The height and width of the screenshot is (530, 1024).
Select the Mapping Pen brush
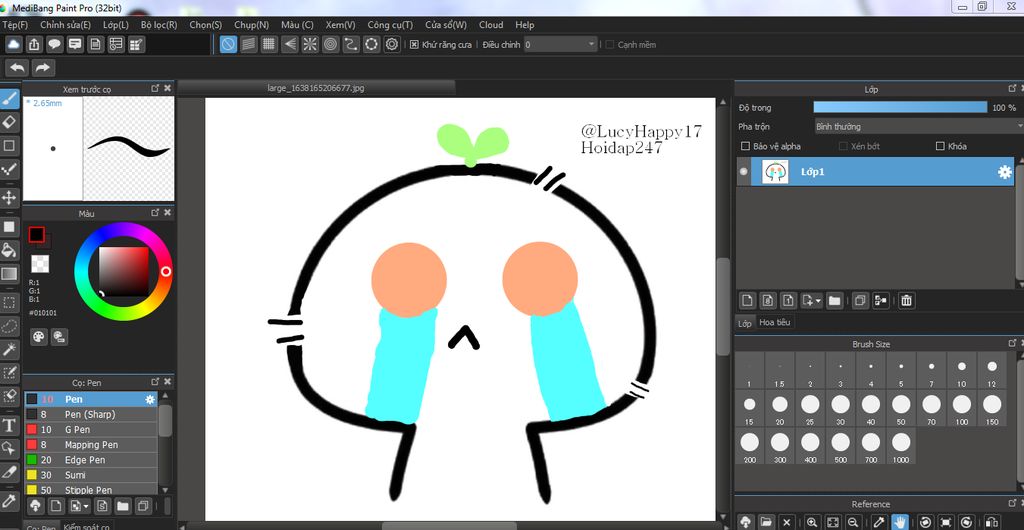(91, 444)
